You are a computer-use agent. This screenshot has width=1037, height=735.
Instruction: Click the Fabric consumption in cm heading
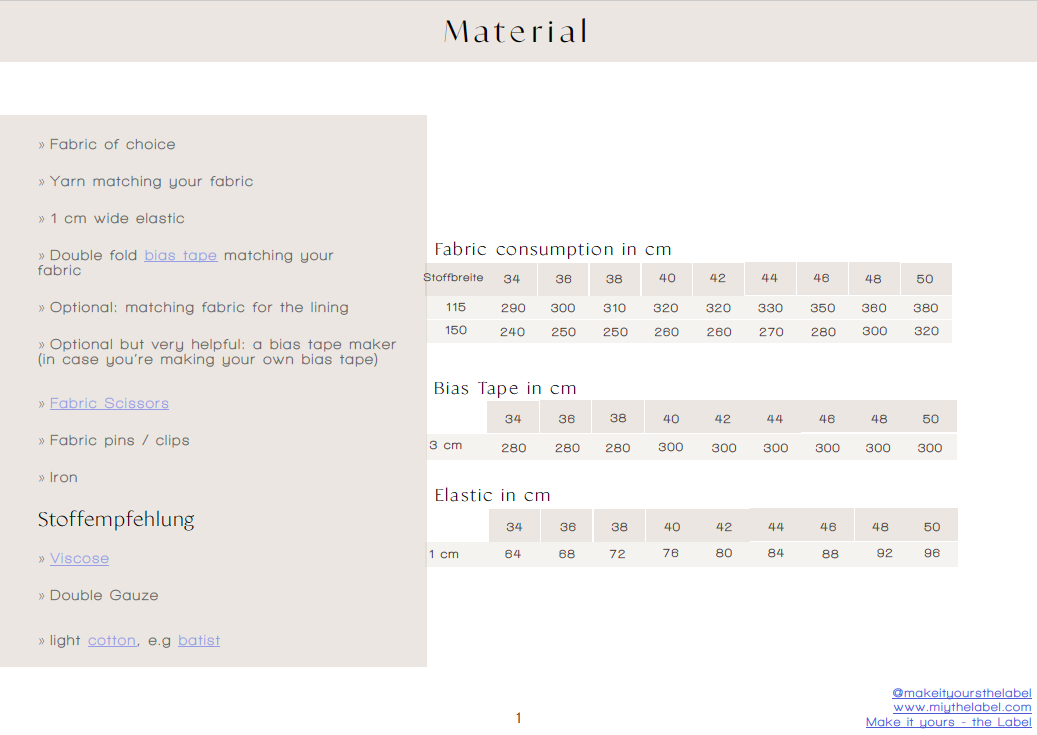552,250
